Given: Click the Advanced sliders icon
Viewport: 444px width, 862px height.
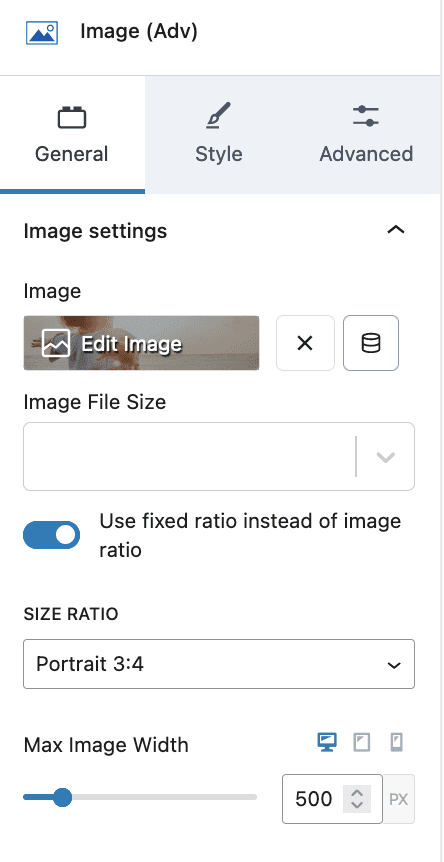Looking at the screenshot, I should [366, 116].
